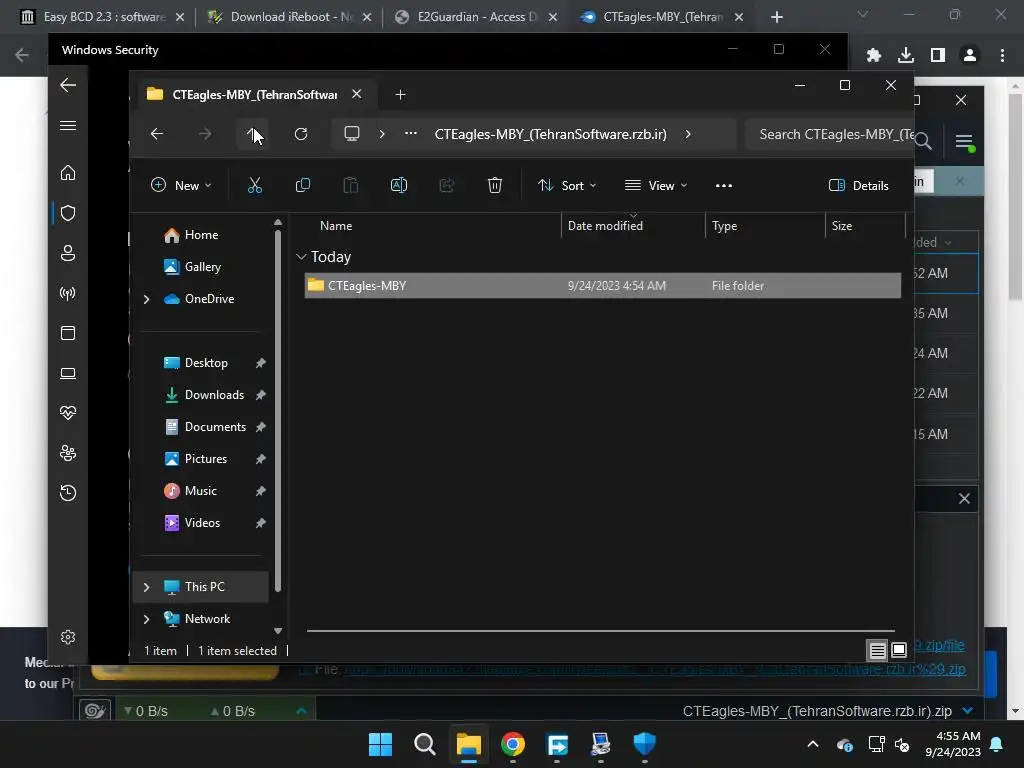Switch to E2Guardian browser tab
Screen dimensions: 1024x768
click(477, 17)
